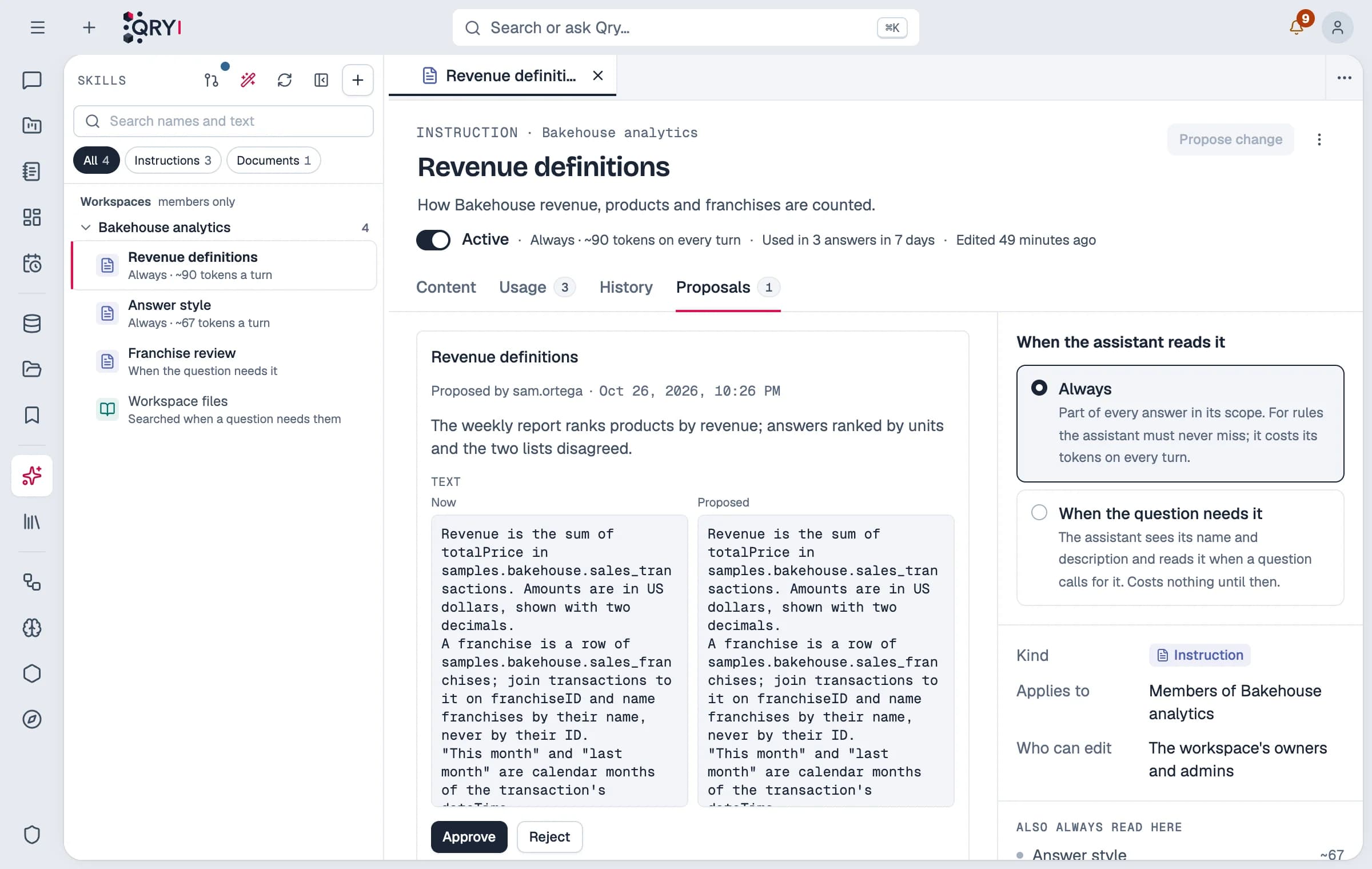The width and height of the screenshot is (1372, 869).
Task: Switch to the Content tab
Action: [446, 287]
